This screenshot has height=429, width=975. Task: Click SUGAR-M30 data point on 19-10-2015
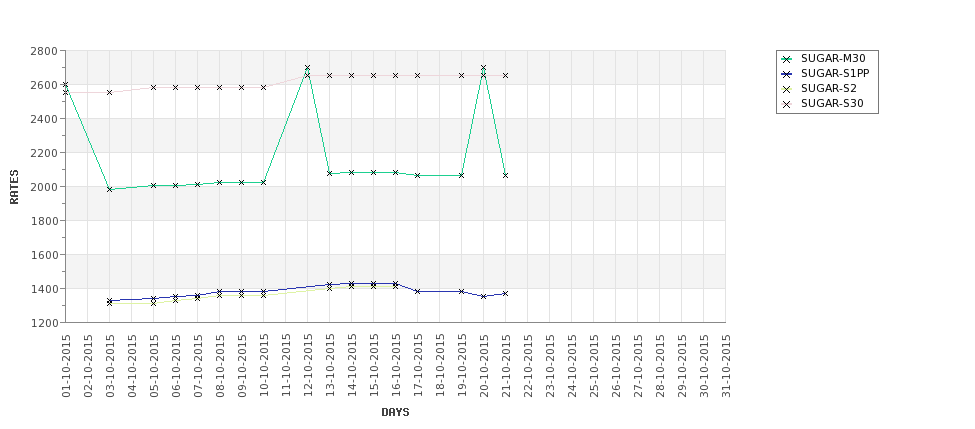461,175
